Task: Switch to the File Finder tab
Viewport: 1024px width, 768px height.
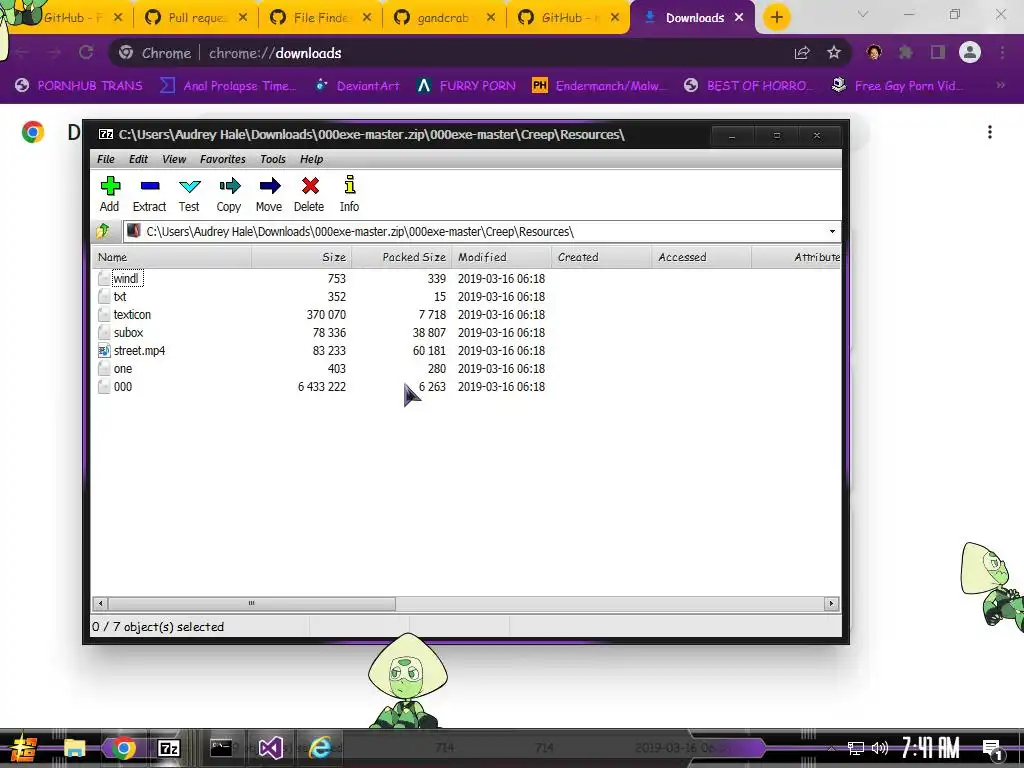Action: coord(320,18)
